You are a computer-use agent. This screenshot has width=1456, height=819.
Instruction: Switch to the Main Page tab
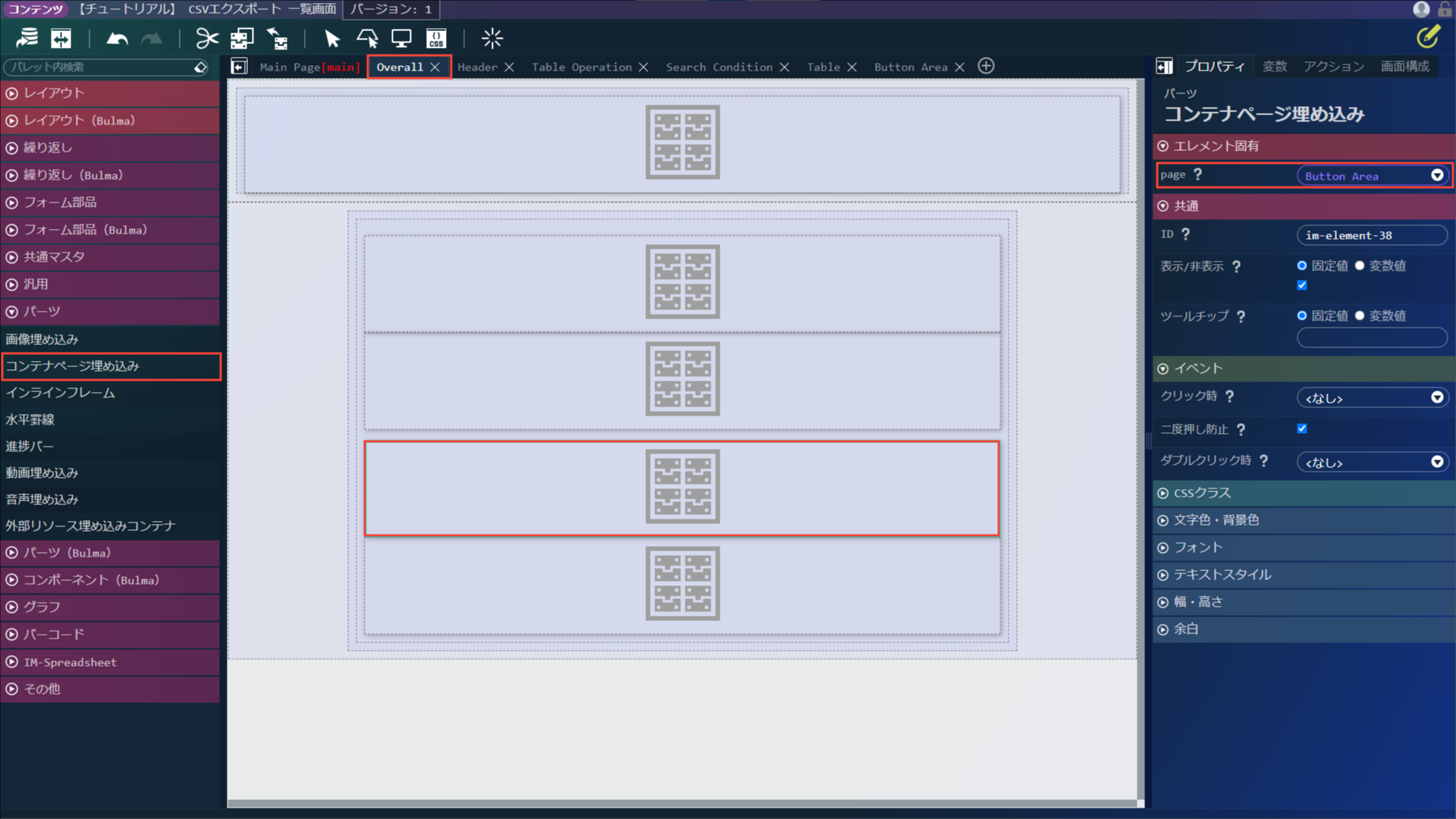pyautogui.click(x=309, y=67)
